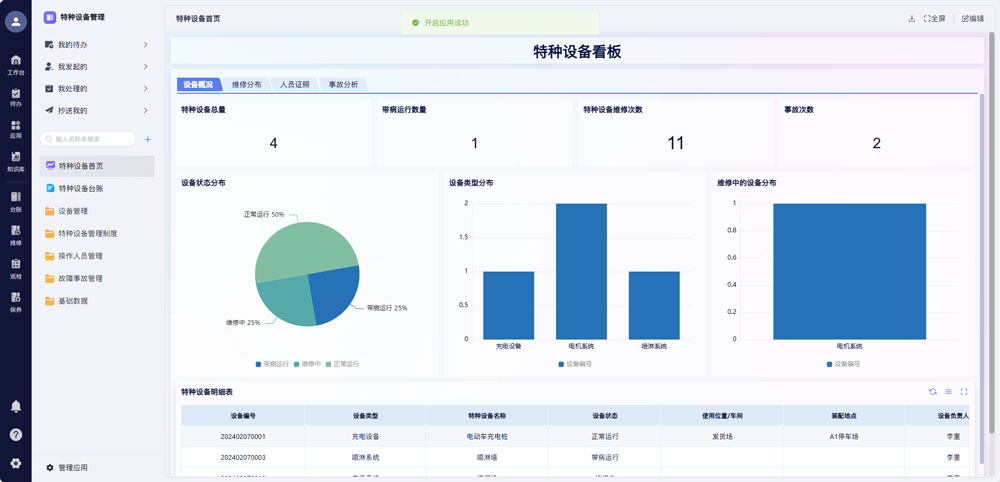This screenshot has height=482, width=1000.
Task: Click the plus icon beside search box
Action: [148, 139]
